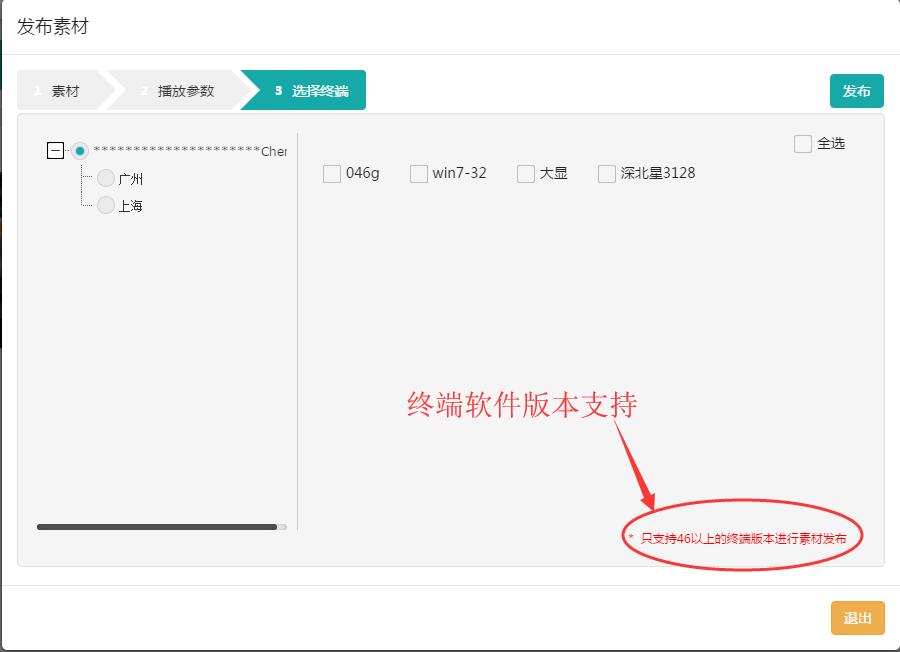Select the 上海 radio button
The image size is (900, 652).
tap(105, 205)
